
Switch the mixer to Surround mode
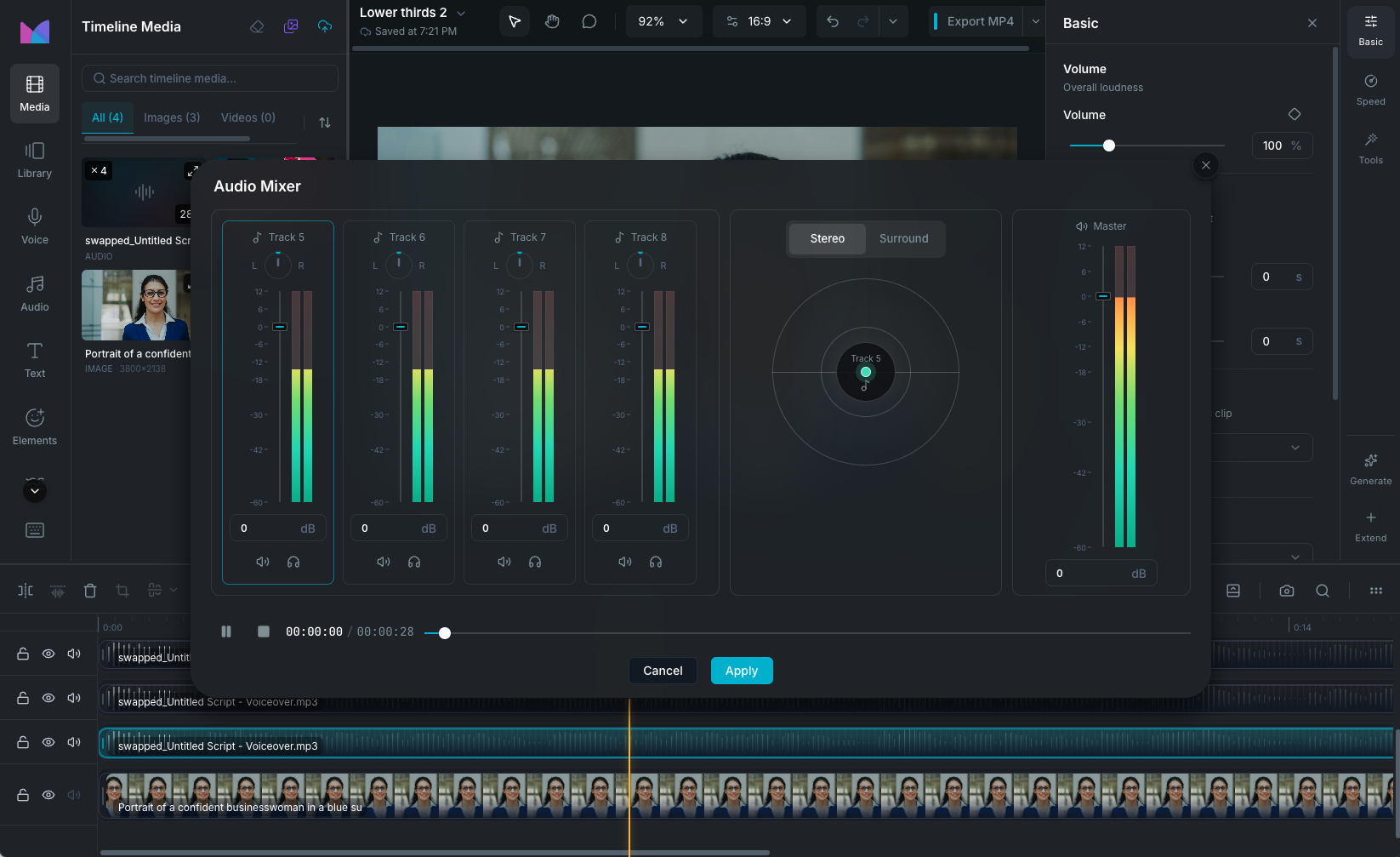point(903,238)
